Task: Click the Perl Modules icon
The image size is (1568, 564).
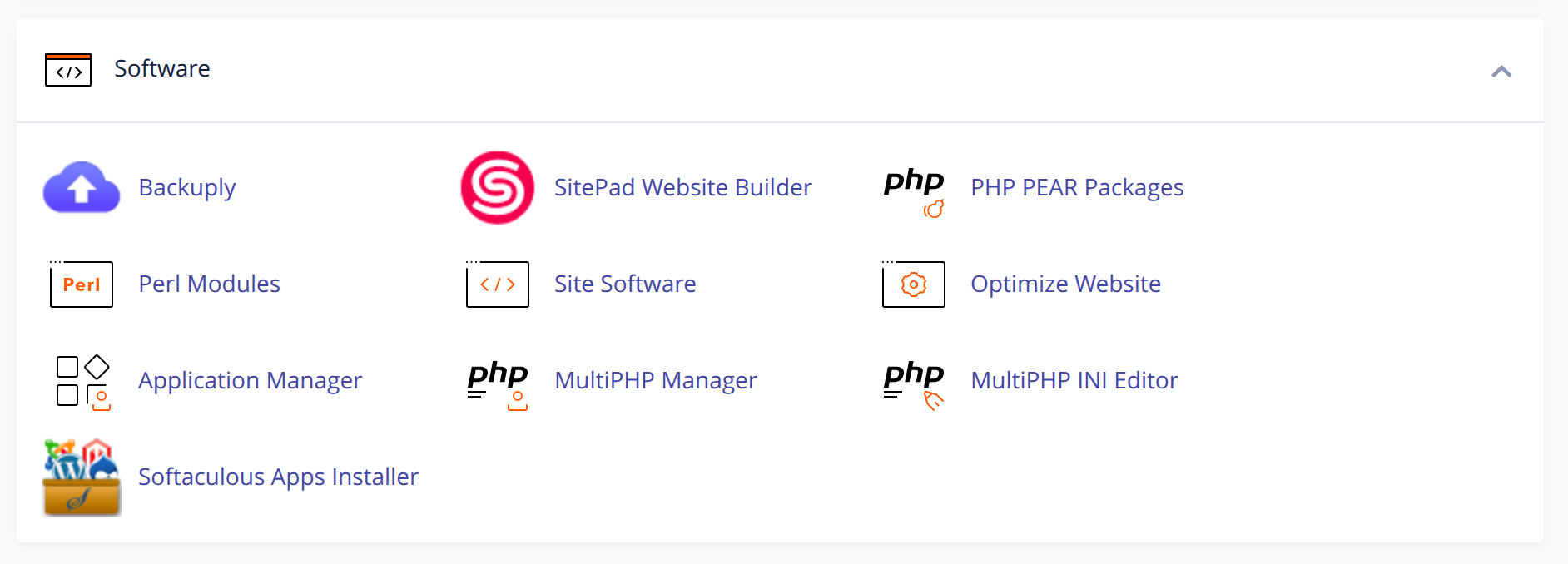Action: [x=82, y=284]
